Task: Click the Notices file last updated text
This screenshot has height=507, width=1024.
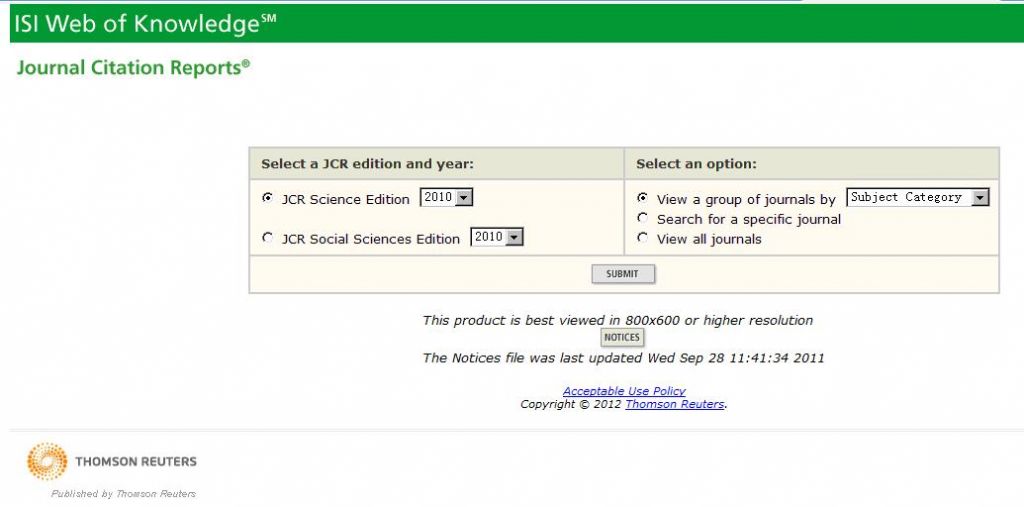Action: [x=623, y=358]
